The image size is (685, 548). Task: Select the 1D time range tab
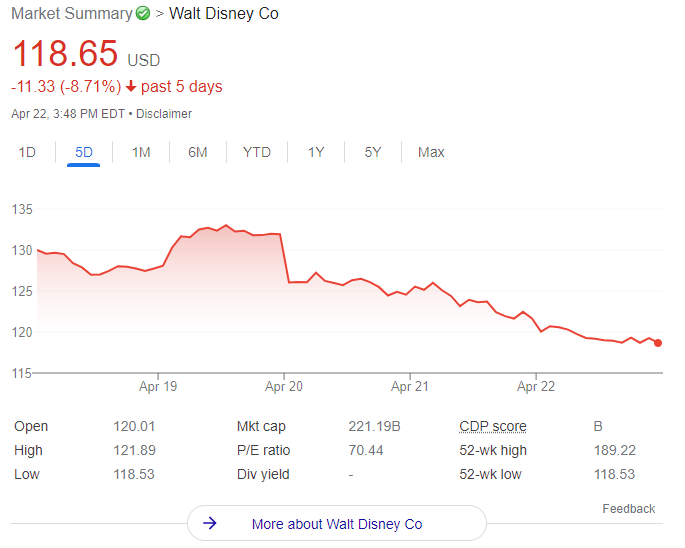pyautogui.click(x=27, y=152)
